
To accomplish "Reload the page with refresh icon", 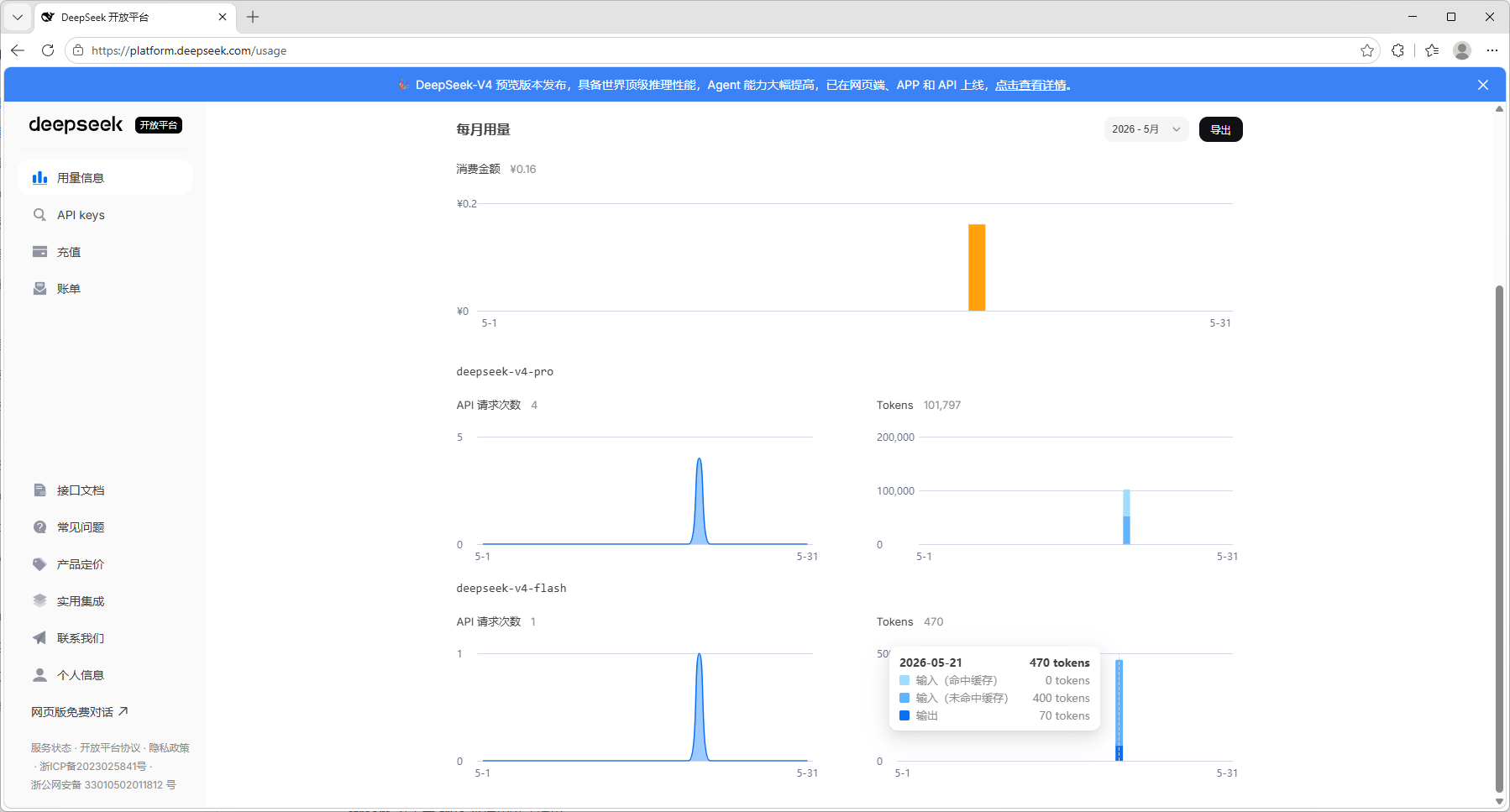I will tap(48, 50).
